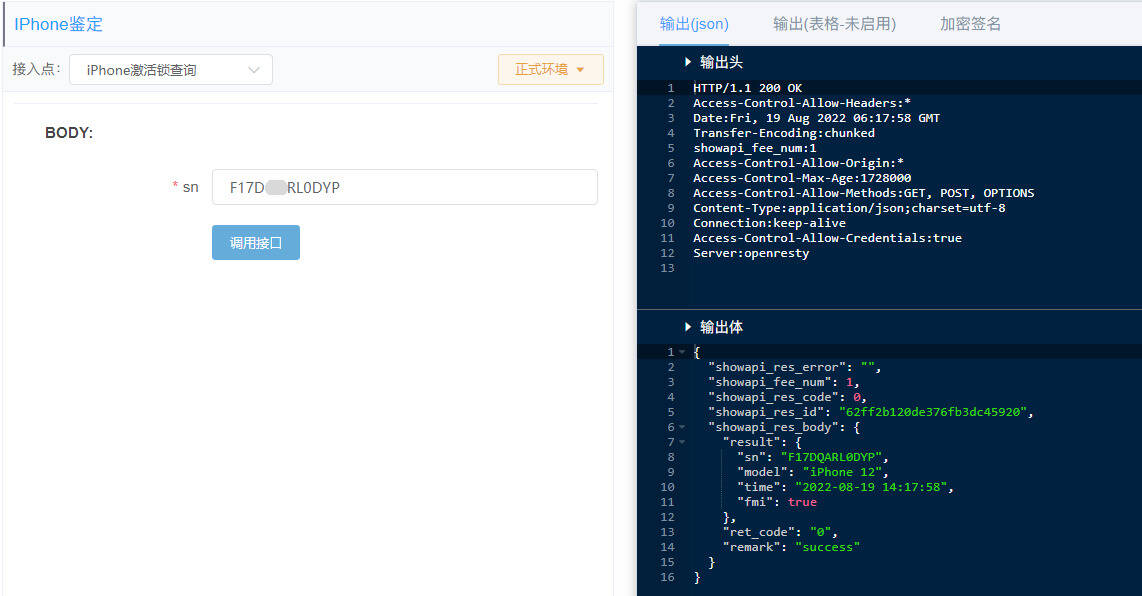
Task: Click the "time" value 2022-08-19 14:17:58
Action: point(871,487)
